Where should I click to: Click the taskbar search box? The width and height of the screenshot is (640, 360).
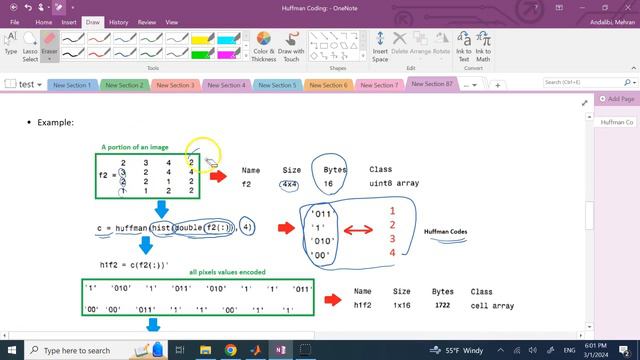[x=96, y=350]
